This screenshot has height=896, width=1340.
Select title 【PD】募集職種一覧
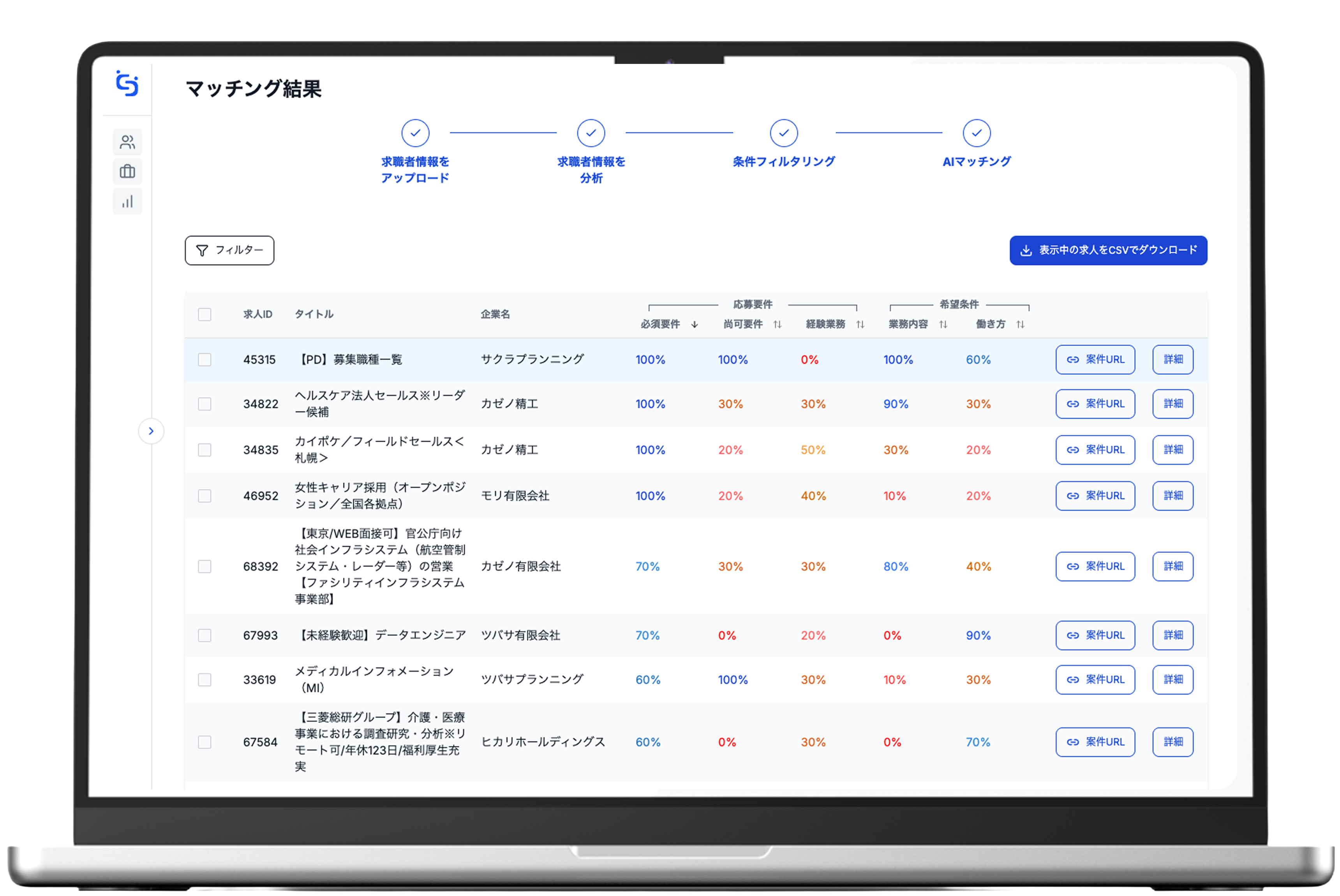349,360
